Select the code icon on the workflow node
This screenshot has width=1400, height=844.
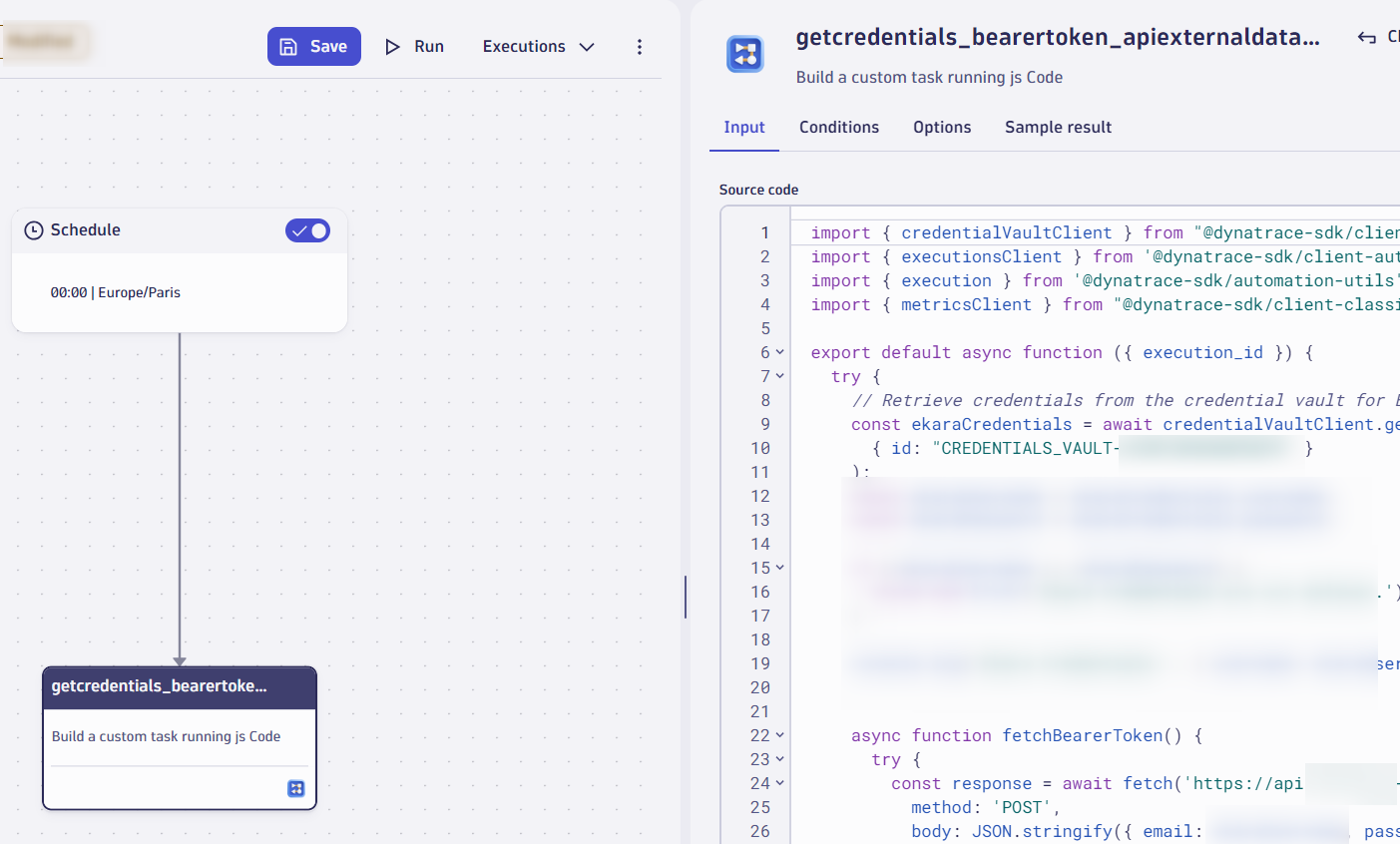[x=295, y=788]
